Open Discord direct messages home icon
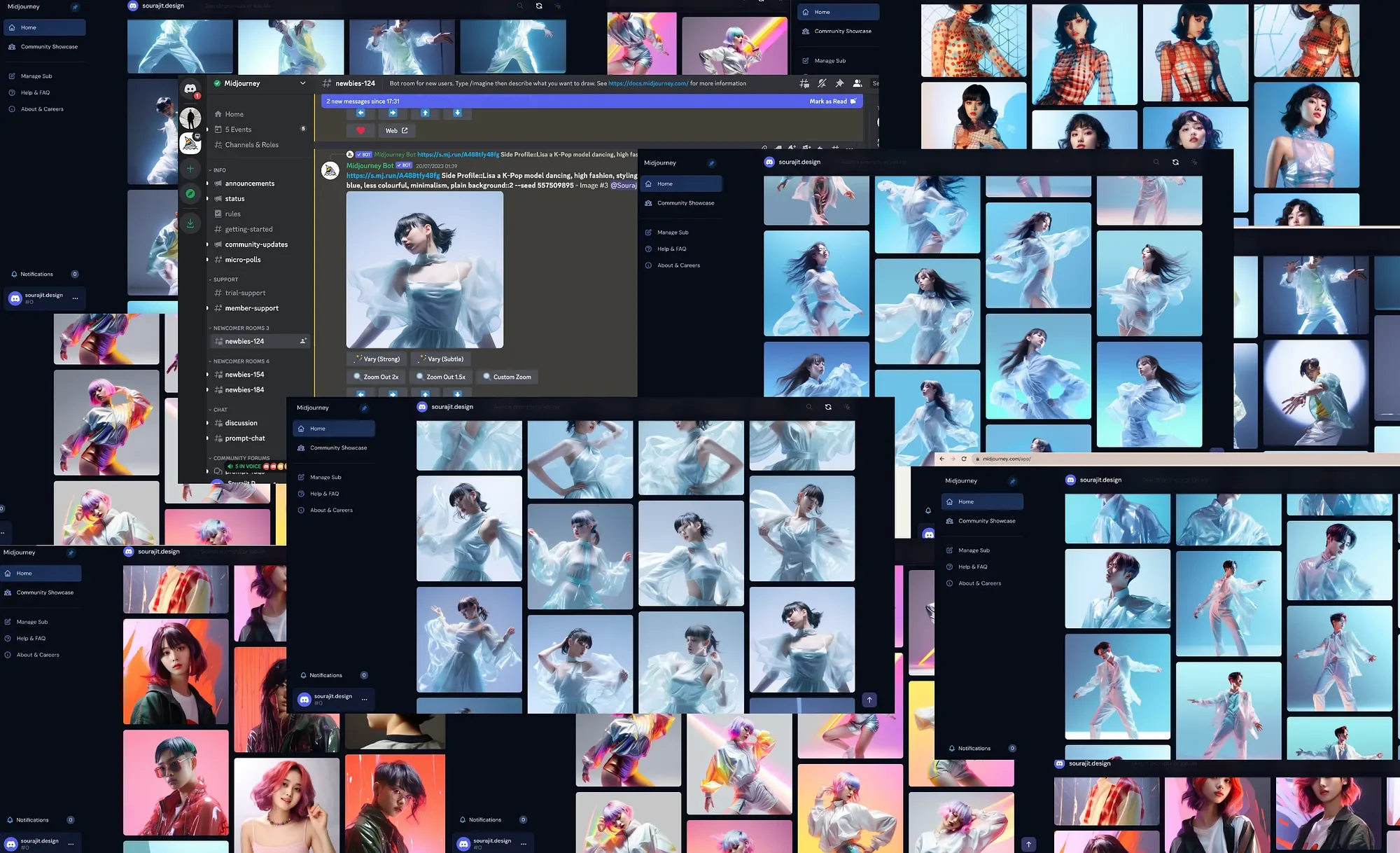The width and height of the screenshot is (1400, 853). (x=190, y=89)
